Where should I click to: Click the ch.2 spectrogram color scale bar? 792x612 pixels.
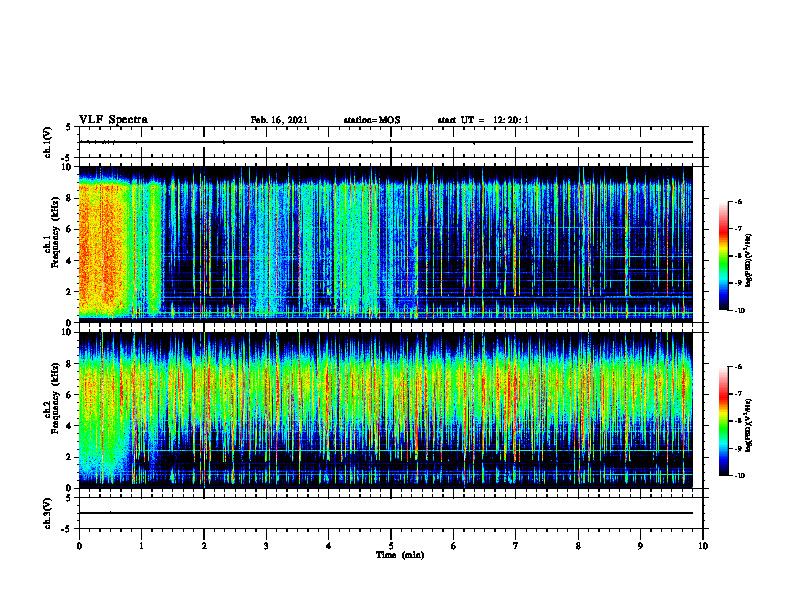723,421
